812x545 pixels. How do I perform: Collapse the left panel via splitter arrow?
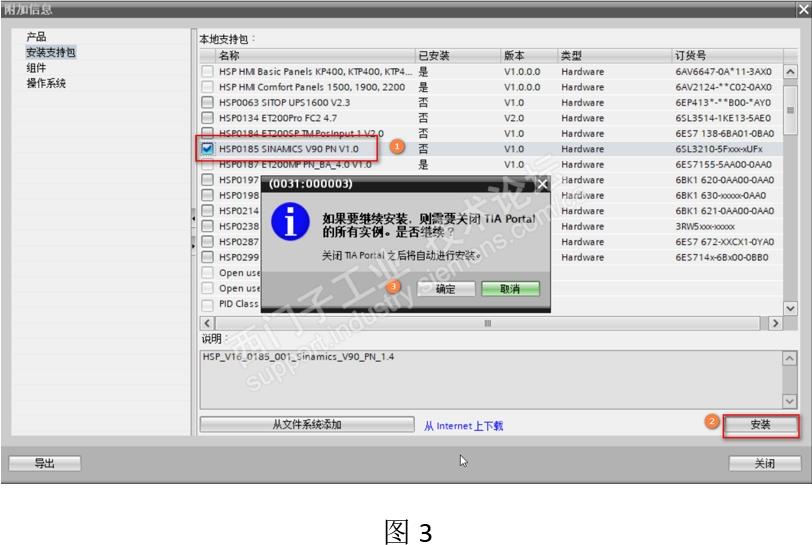pyautogui.click(x=194, y=219)
